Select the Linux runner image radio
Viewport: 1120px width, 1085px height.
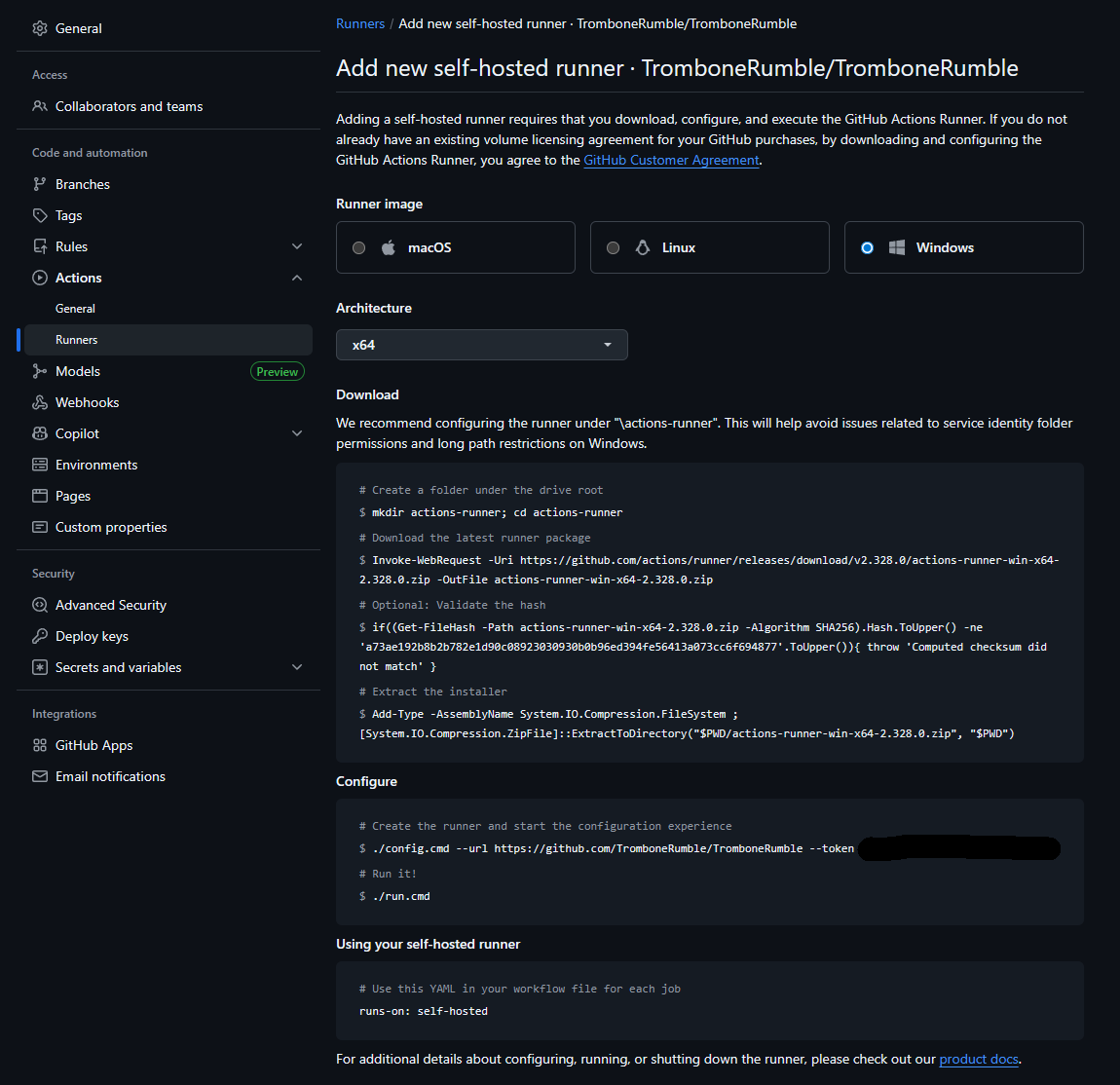(613, 247)
